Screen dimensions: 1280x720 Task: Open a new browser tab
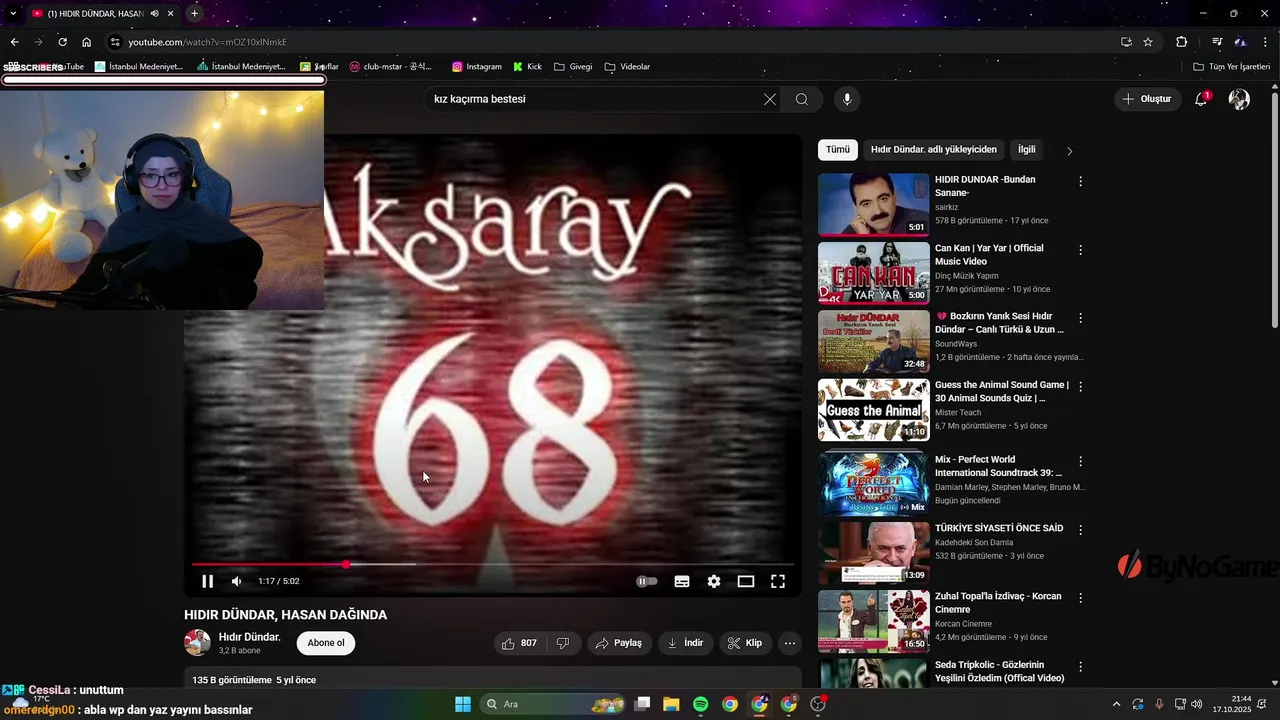[x=194, y=13]
